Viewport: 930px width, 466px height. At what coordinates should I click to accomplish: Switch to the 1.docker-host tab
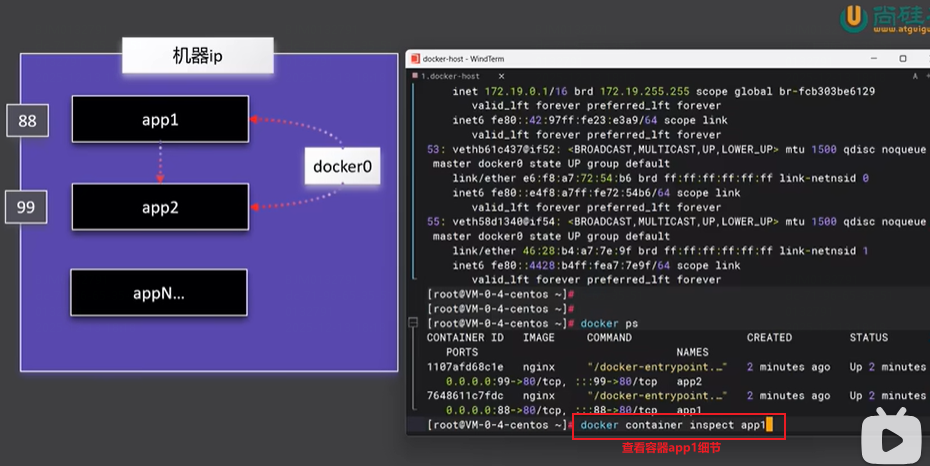pos(450,76)
